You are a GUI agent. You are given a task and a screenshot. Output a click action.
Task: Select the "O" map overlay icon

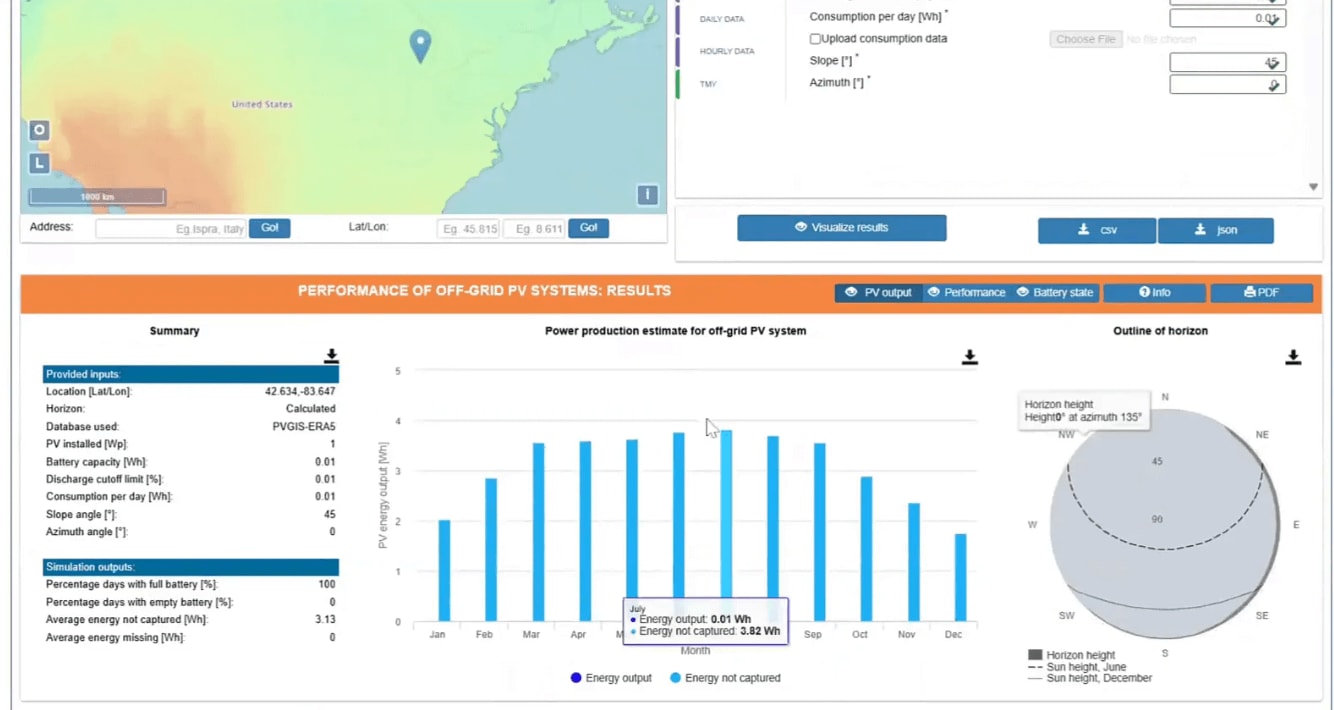click(x=38, y=129)
